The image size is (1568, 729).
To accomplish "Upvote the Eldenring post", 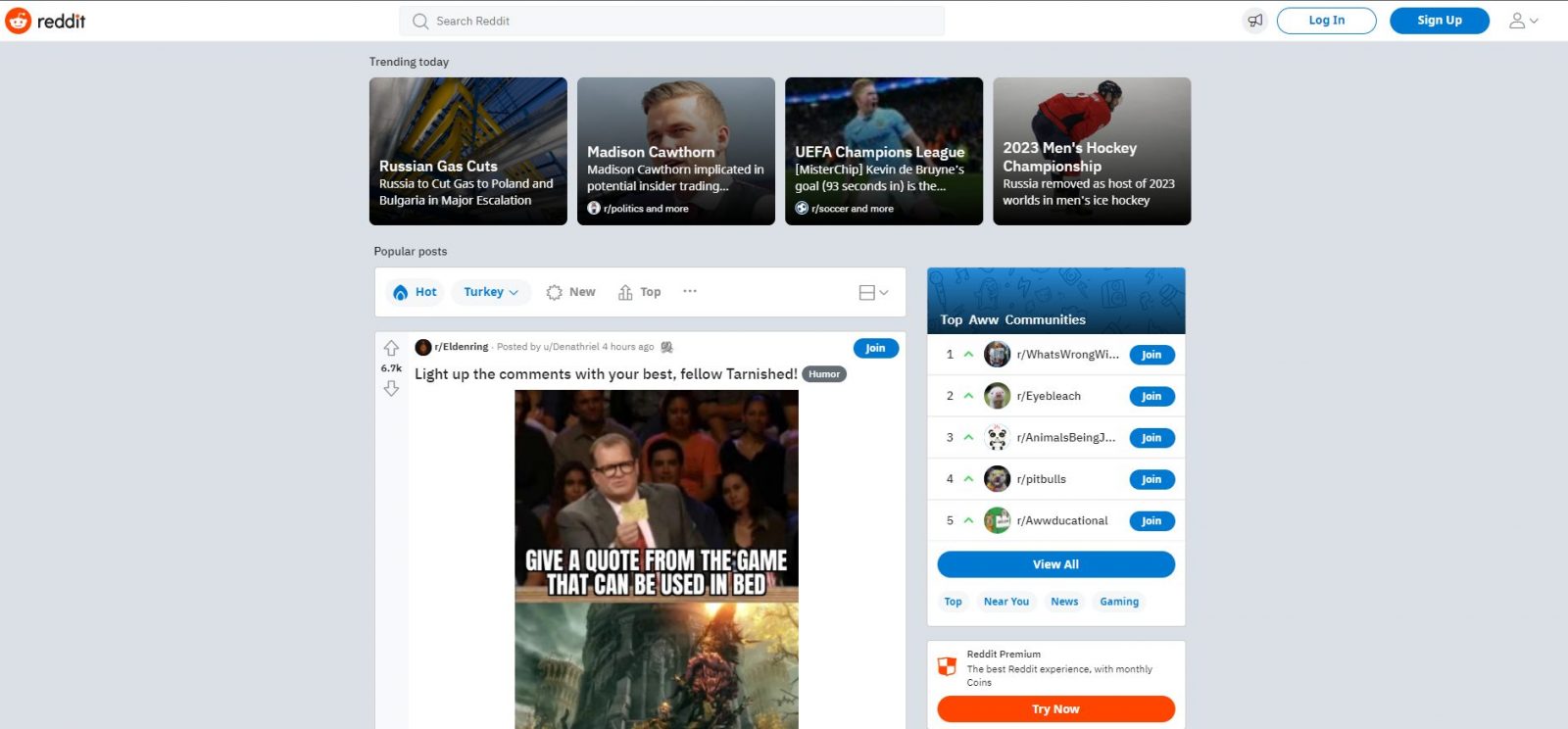I will 391,349.
